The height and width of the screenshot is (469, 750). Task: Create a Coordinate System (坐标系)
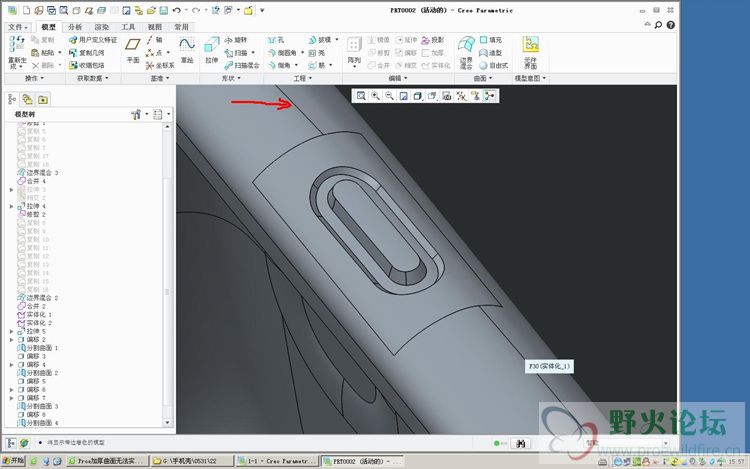pyautogui.click(x=160, y=65)
